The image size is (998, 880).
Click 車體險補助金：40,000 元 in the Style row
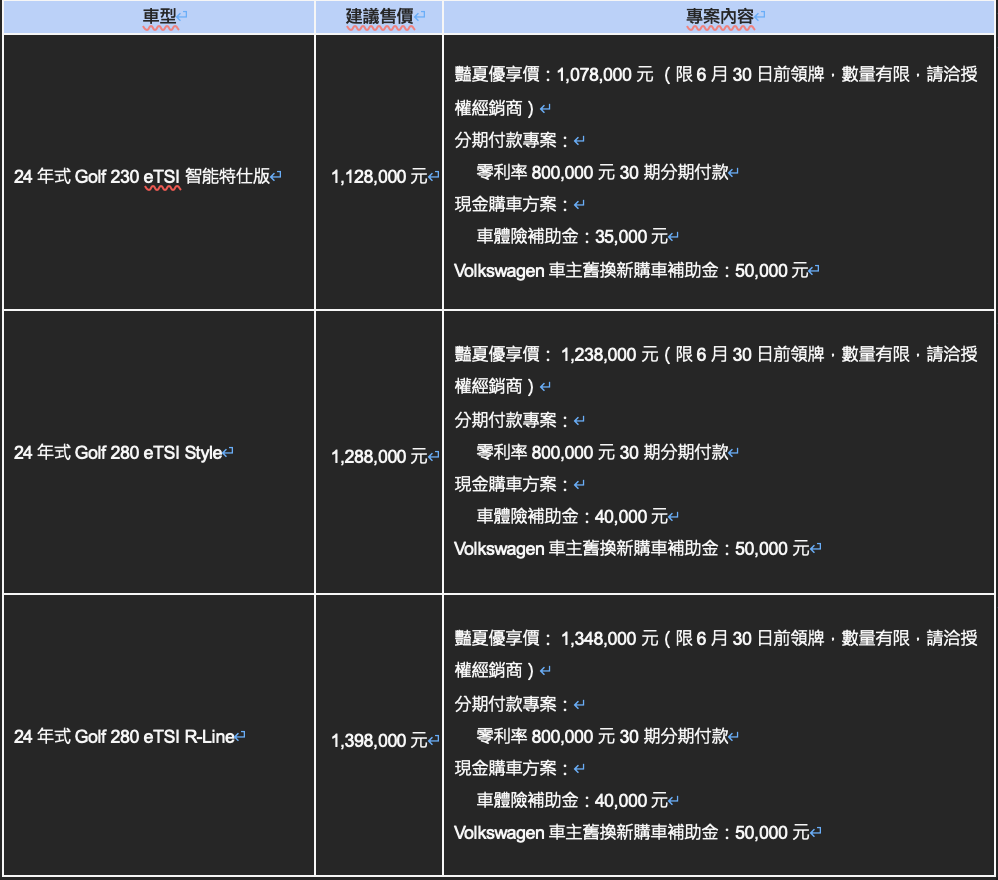coord(571,517)
